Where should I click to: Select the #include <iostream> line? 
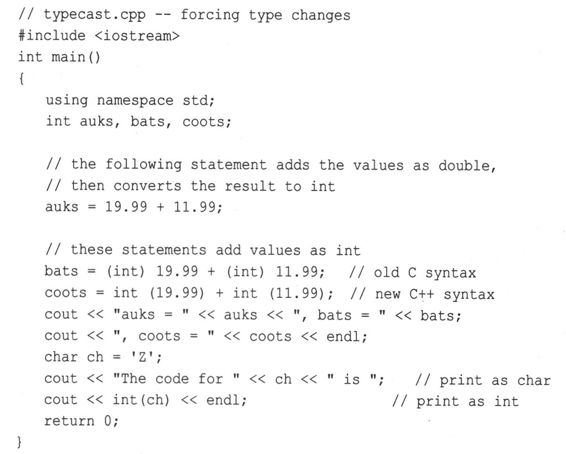click(99, 36)
